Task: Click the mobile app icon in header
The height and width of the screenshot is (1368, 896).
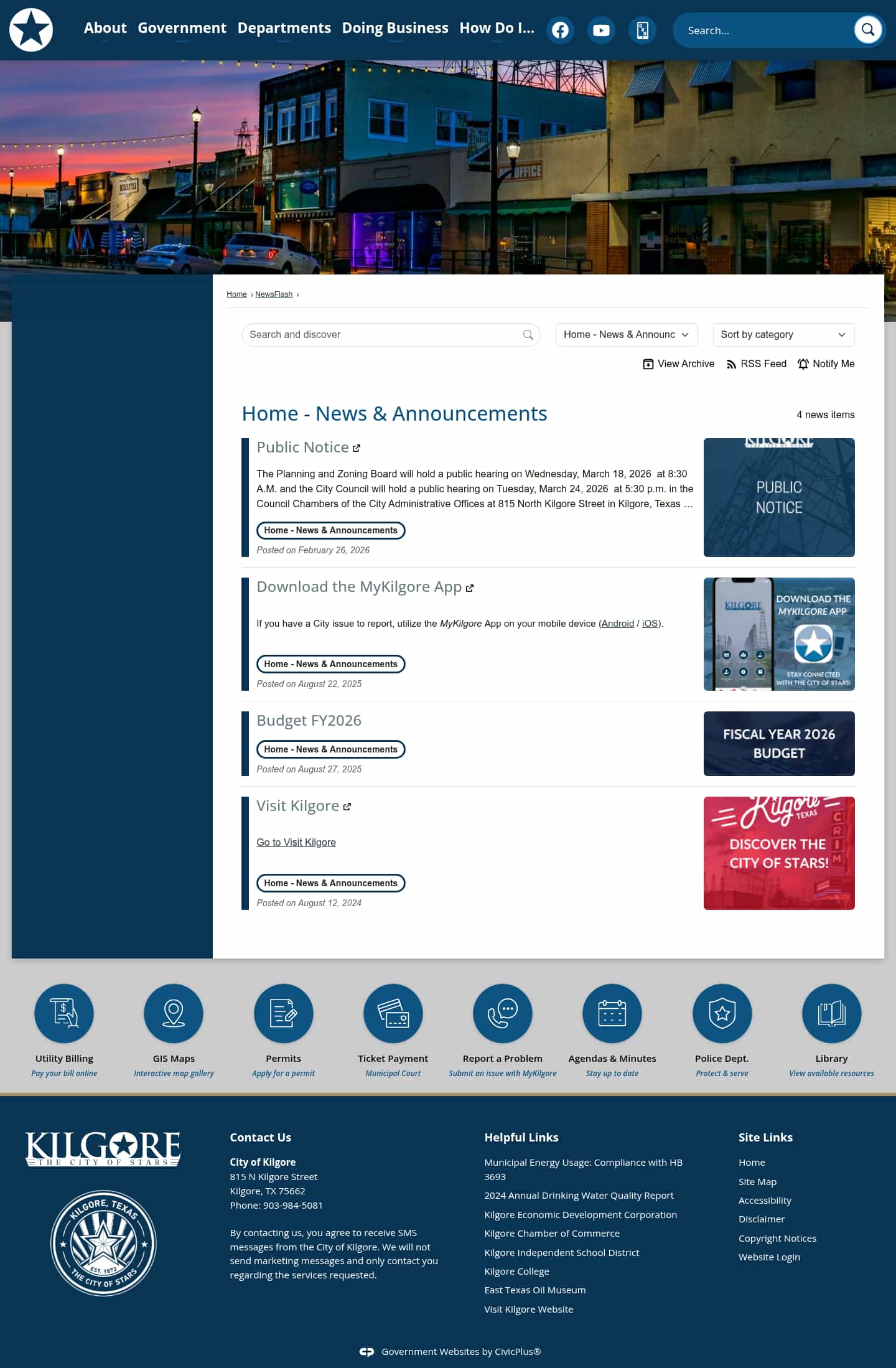Action: 642,30
